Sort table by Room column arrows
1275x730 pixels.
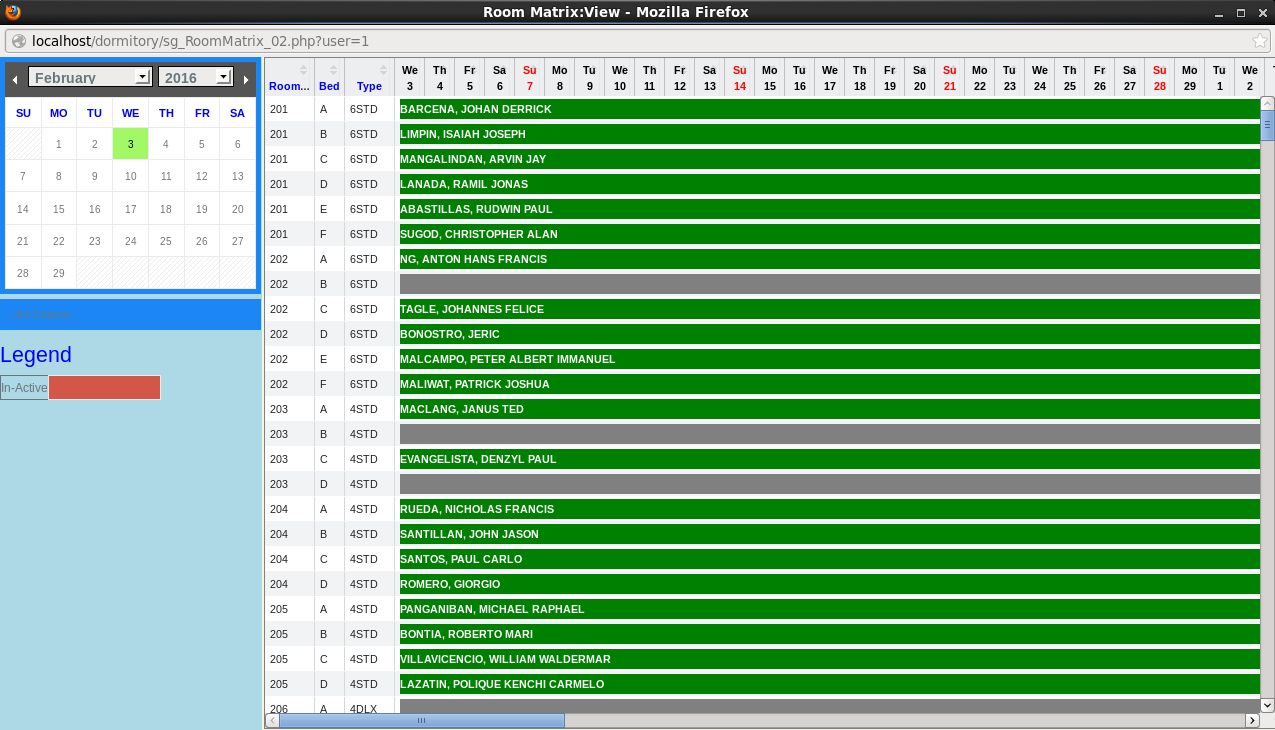coord(303,70)
